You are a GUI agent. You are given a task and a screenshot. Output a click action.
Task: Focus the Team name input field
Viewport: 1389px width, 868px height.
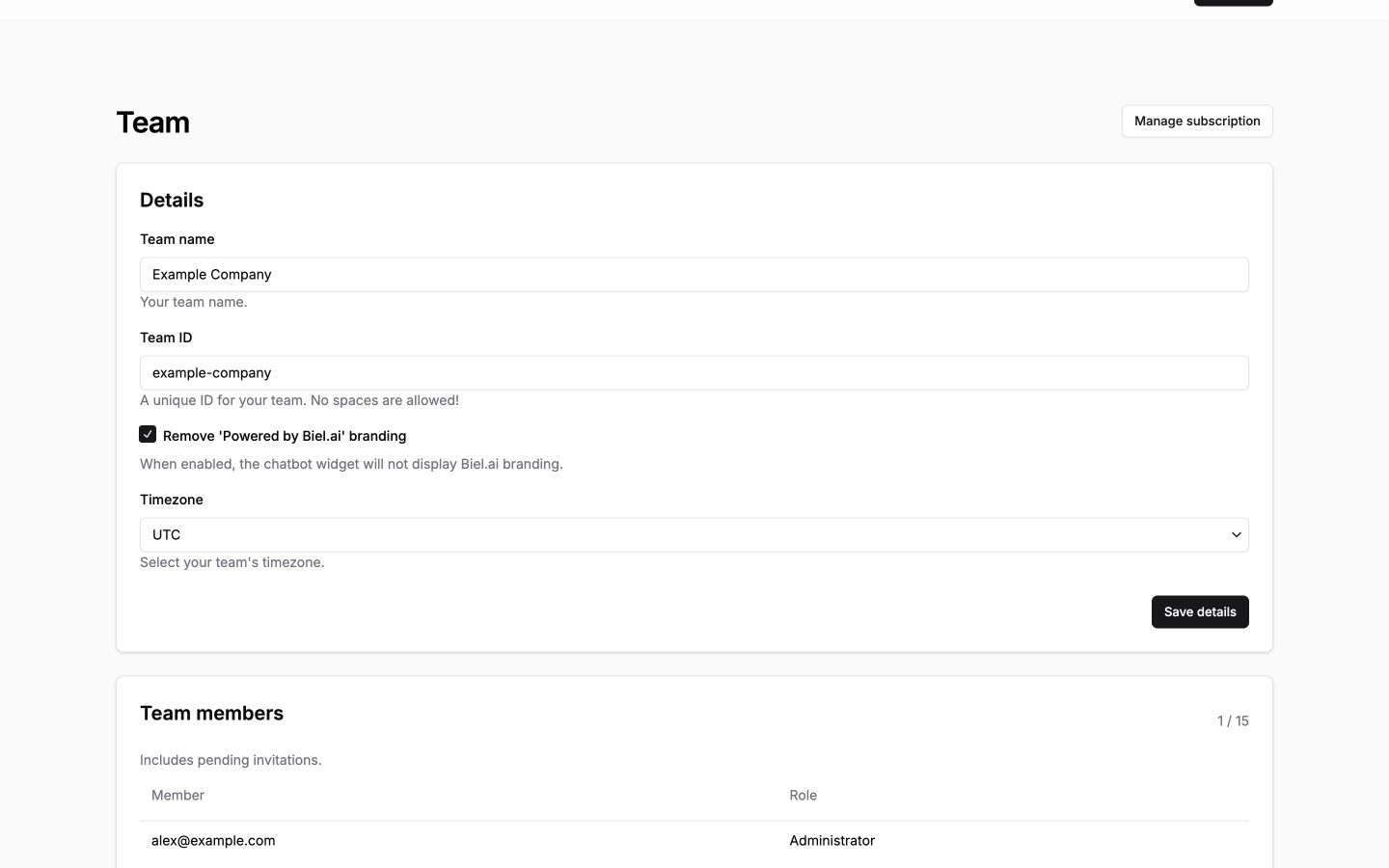pyautogui.click(x=694, y=275)
